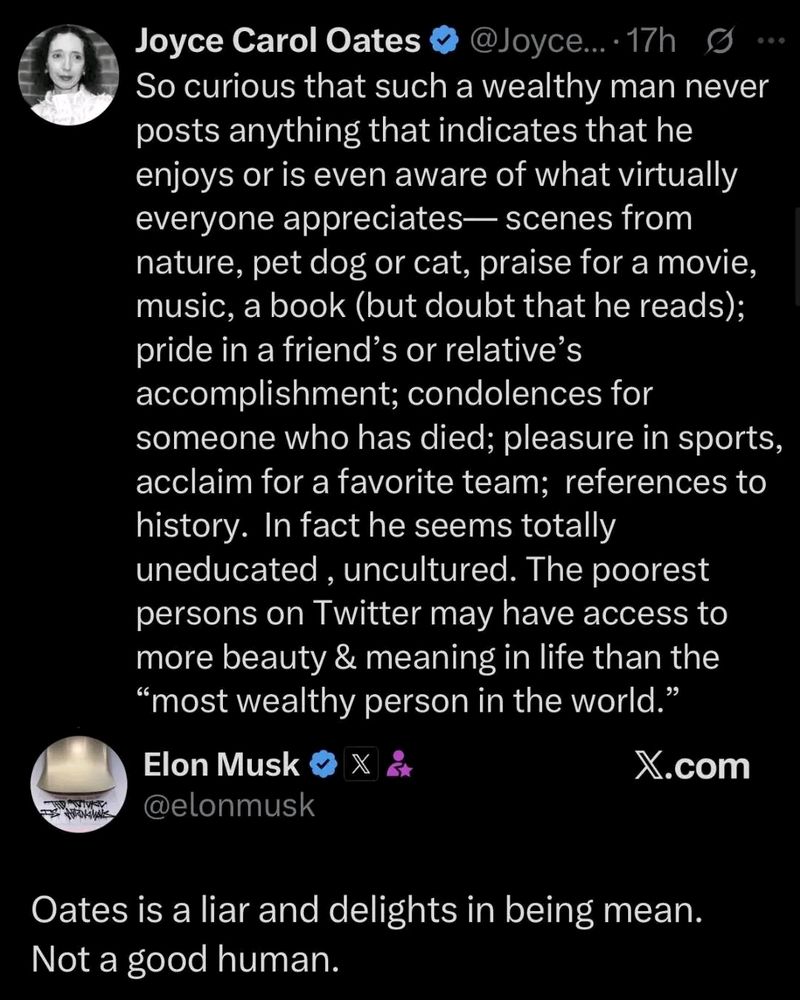800x1000 pixels.
Task: Click the blocked-account indicator icon near the timestamp
Action: 718,40
